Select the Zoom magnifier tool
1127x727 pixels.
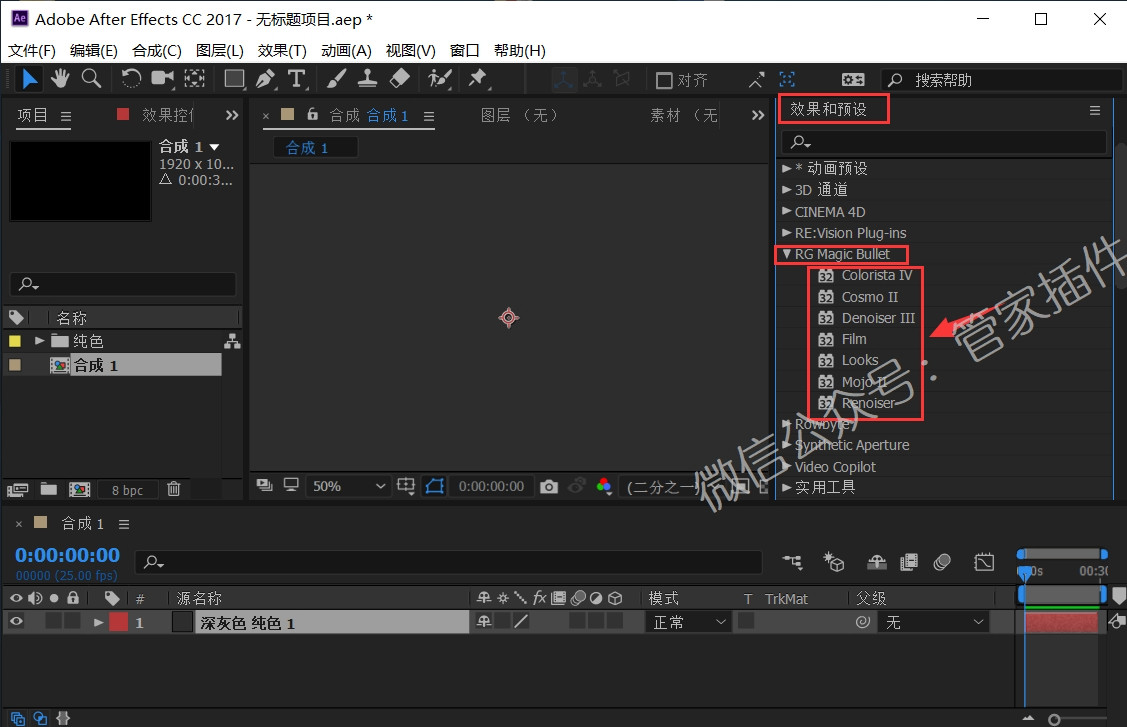point(91,78)
